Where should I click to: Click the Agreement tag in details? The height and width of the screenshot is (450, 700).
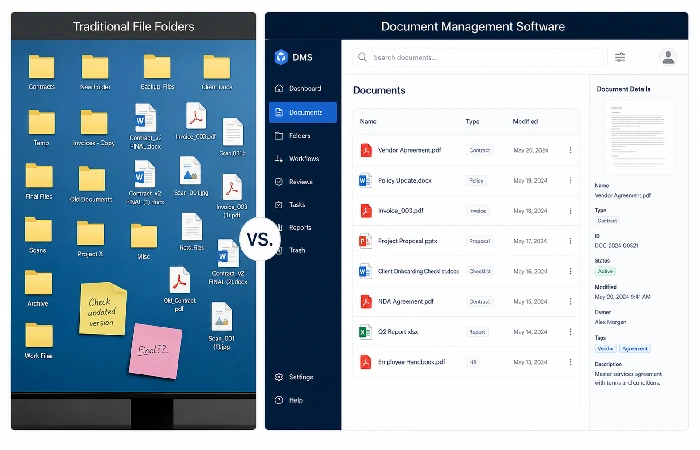pyautogui.click(x=634, y=349)
